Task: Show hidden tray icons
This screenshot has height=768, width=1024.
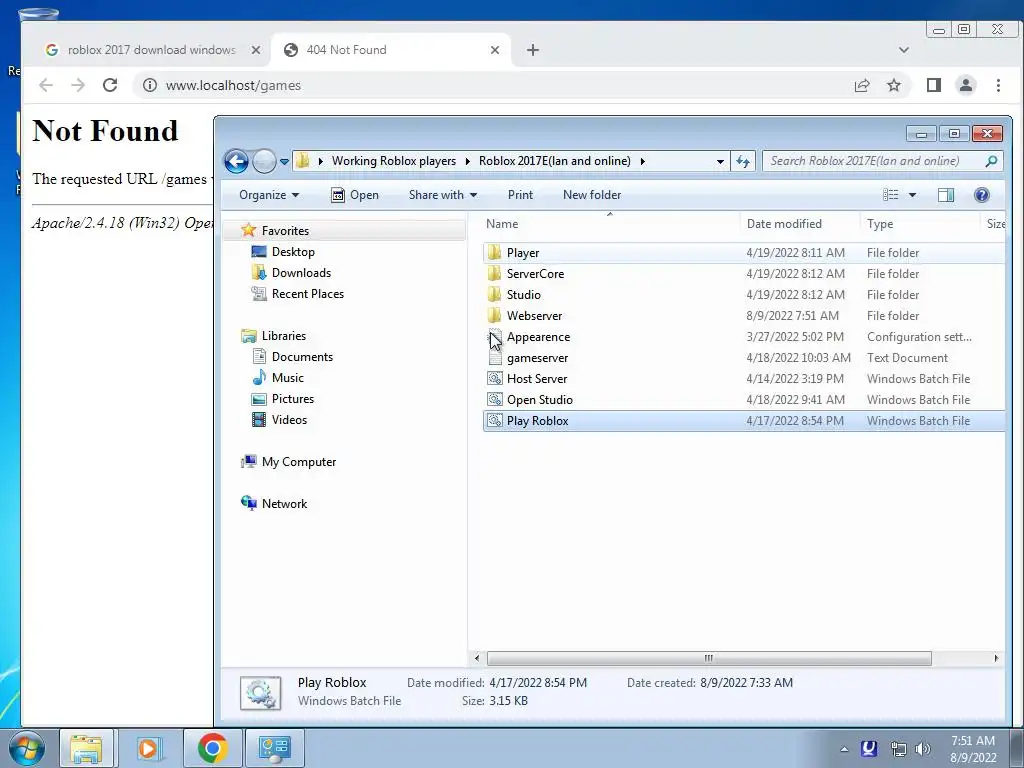Action: pyautogui.click(x=844, y=749)
